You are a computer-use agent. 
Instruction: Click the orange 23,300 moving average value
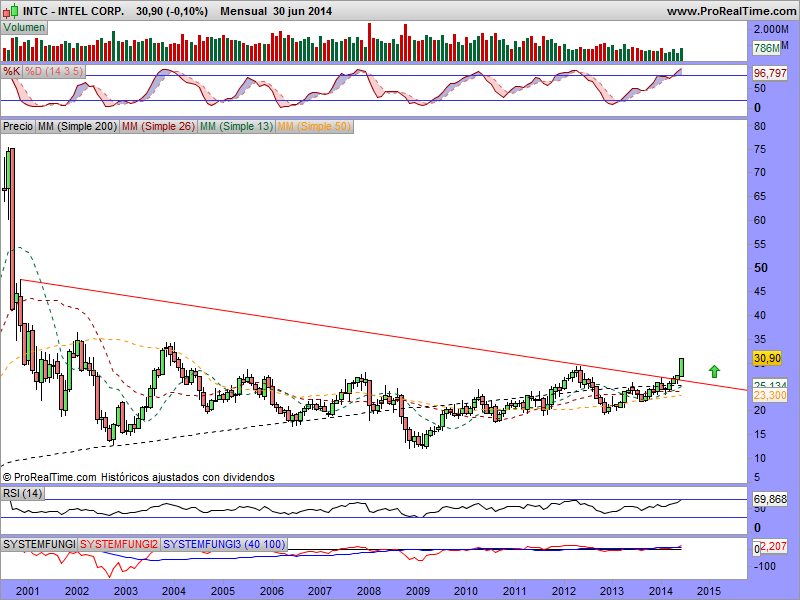pyautogui.click(x=770, y=395)
